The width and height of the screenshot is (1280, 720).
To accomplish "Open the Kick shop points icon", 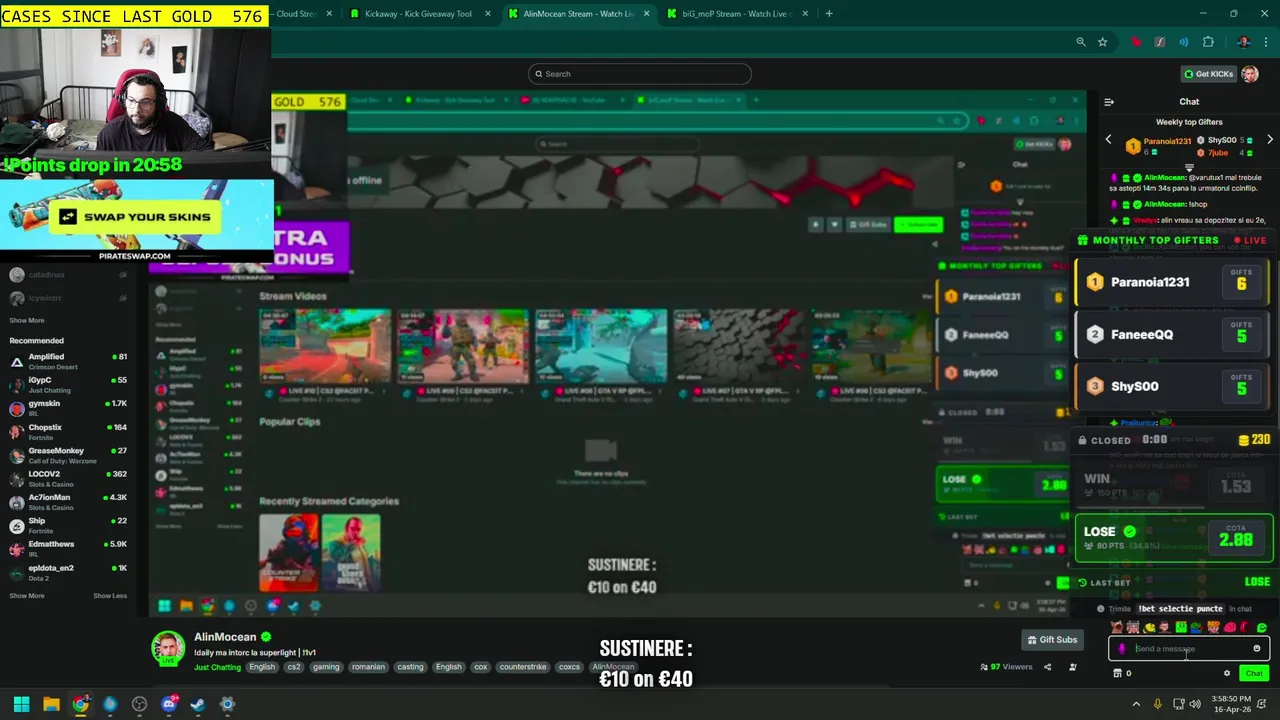I will [x=1118, y=673].
